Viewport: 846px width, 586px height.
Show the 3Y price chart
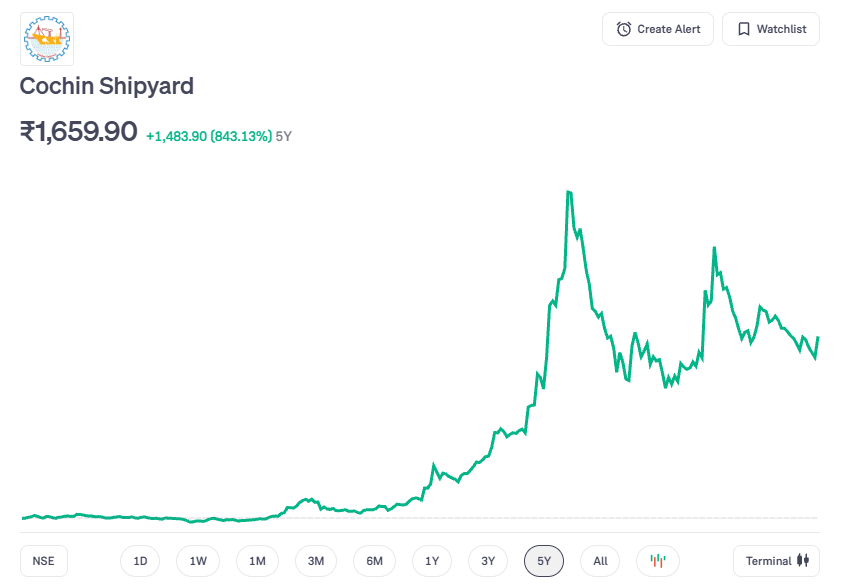[x=488, y=561]
